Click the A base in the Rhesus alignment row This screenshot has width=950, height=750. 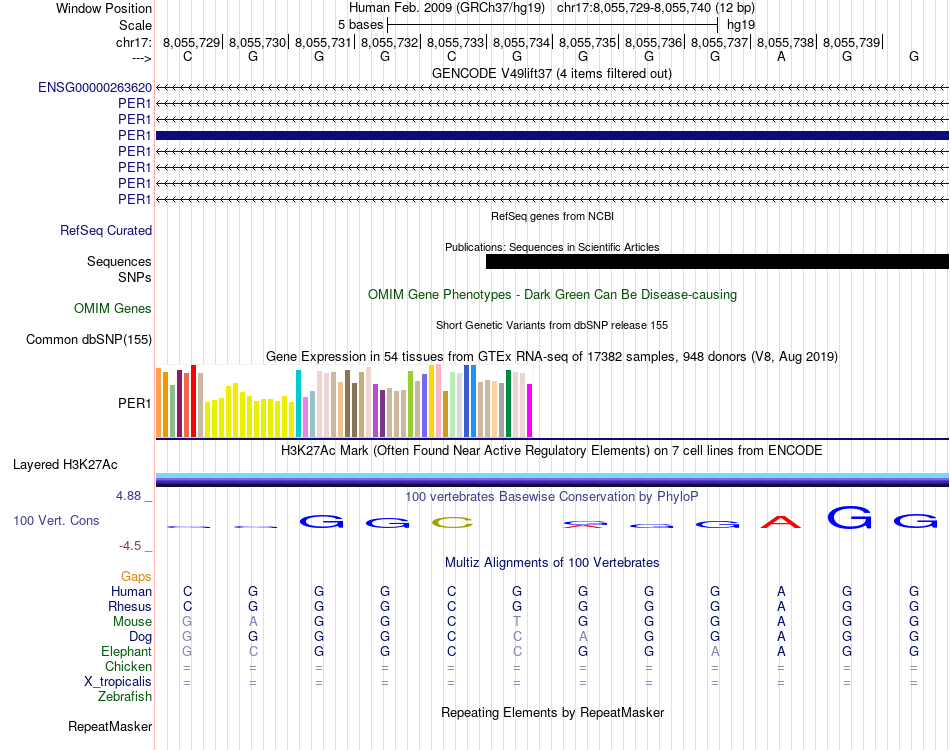coord(781,607)
